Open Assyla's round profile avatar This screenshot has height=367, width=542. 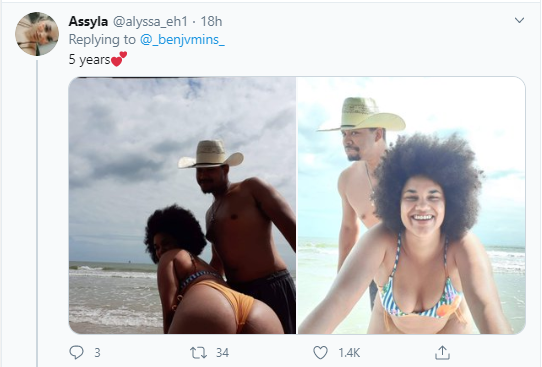click(x=37, y=34)
